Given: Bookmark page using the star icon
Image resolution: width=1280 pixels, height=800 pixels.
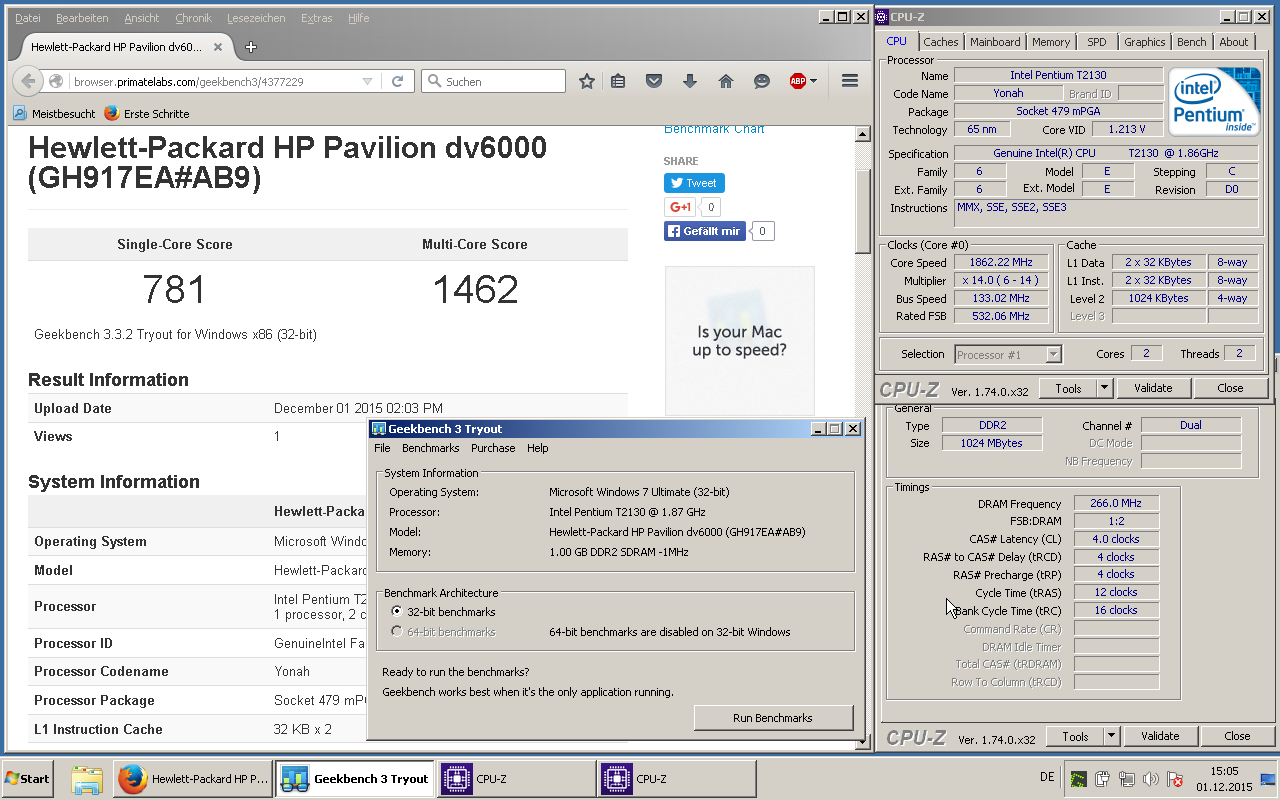Looking at the screenshot, I should (x=587, y=81).
